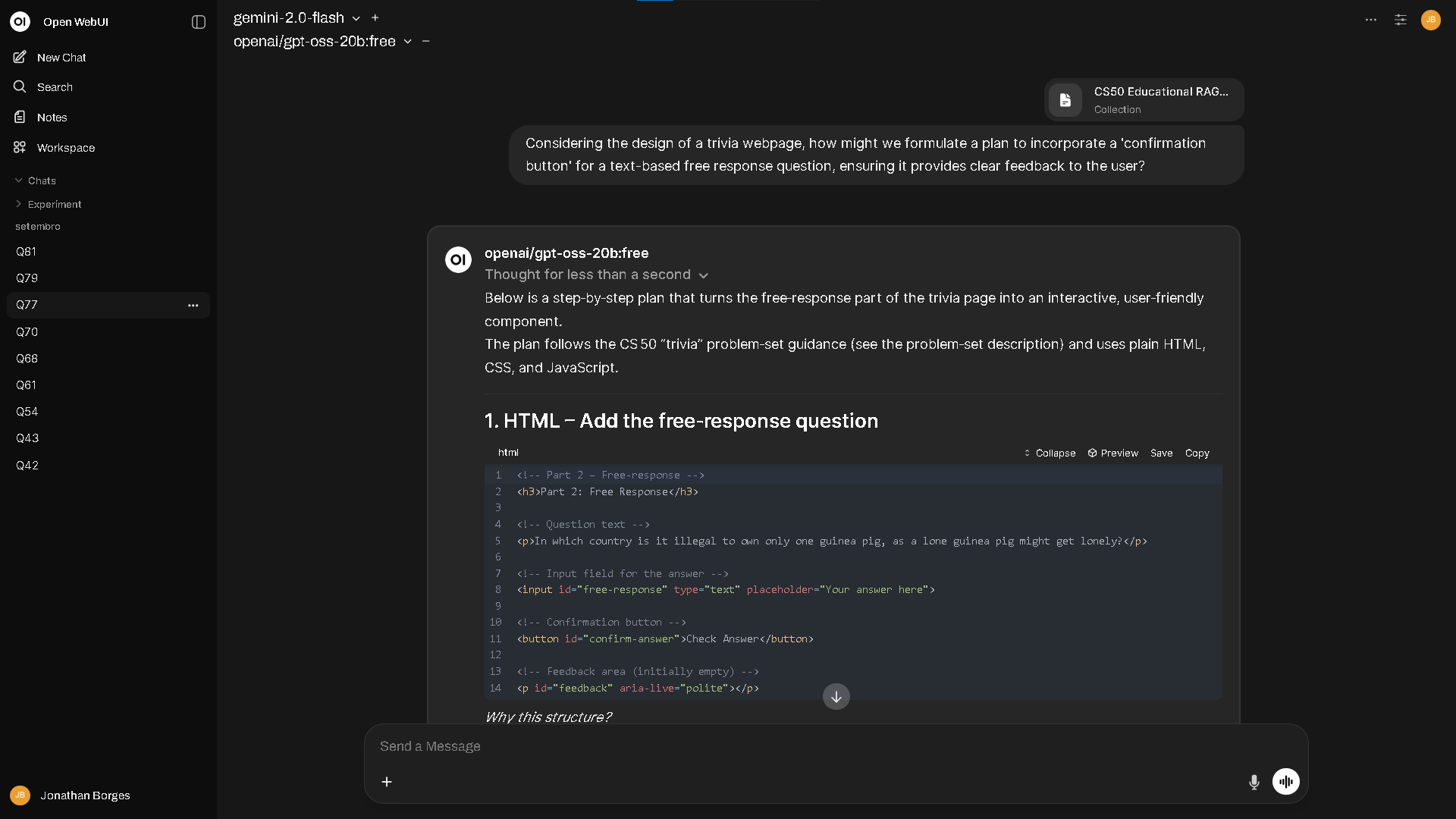Screen dimensions: 1456x819
Task: Preview the HTML code
Action: coord(1112,453)
